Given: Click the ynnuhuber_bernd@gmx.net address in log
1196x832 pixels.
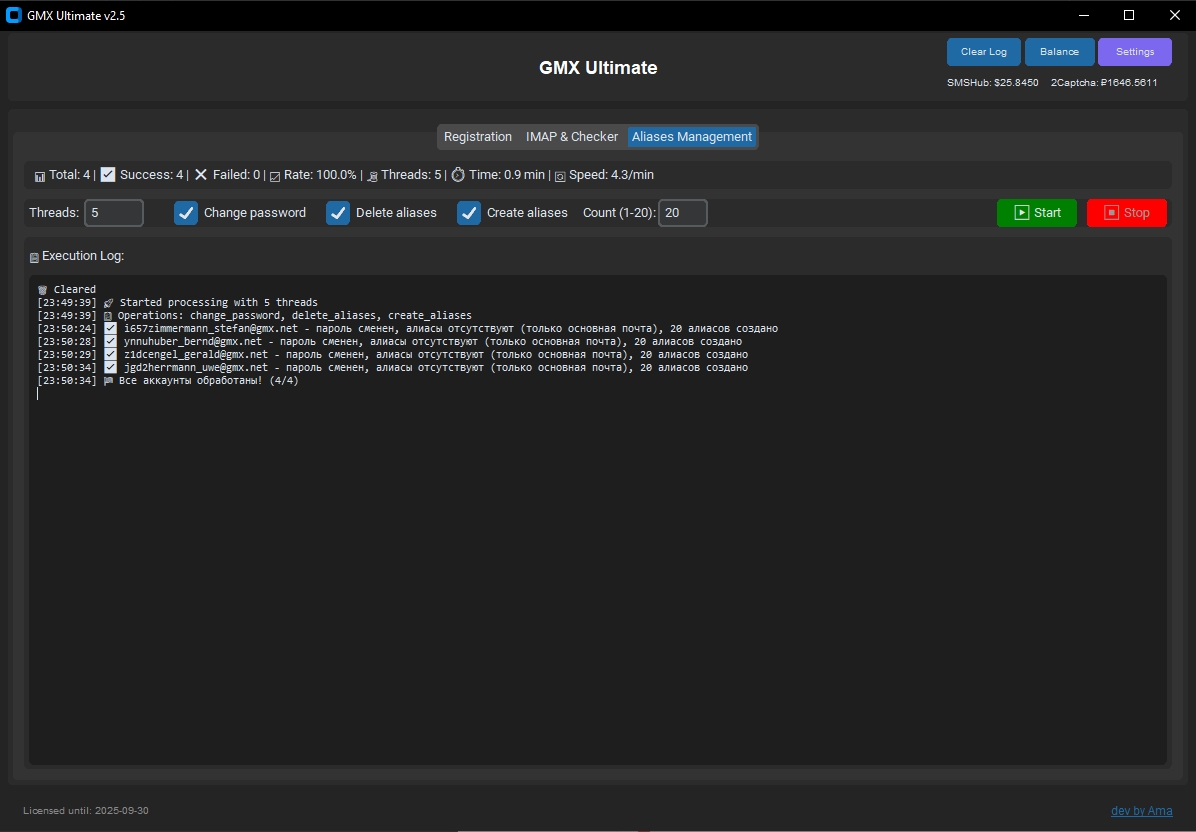Looking at the screenshot, I should pyautogui.click(x=193, y=342).
